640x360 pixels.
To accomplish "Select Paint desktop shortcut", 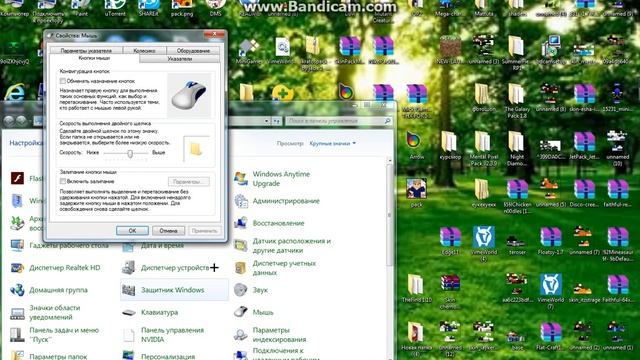I will click(82, 8).
